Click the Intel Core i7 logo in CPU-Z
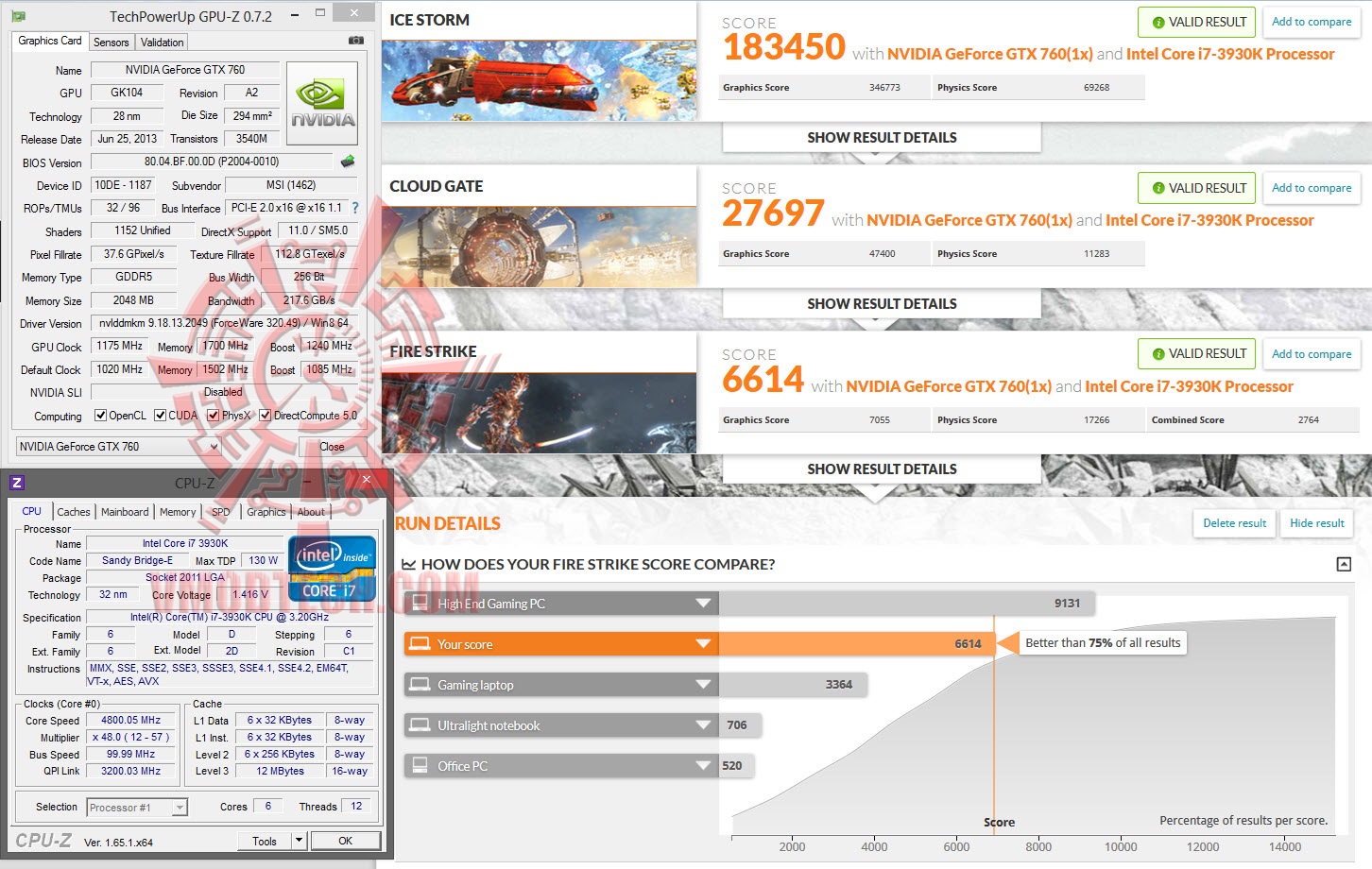Screen dimensions: 1372x869 332,569
